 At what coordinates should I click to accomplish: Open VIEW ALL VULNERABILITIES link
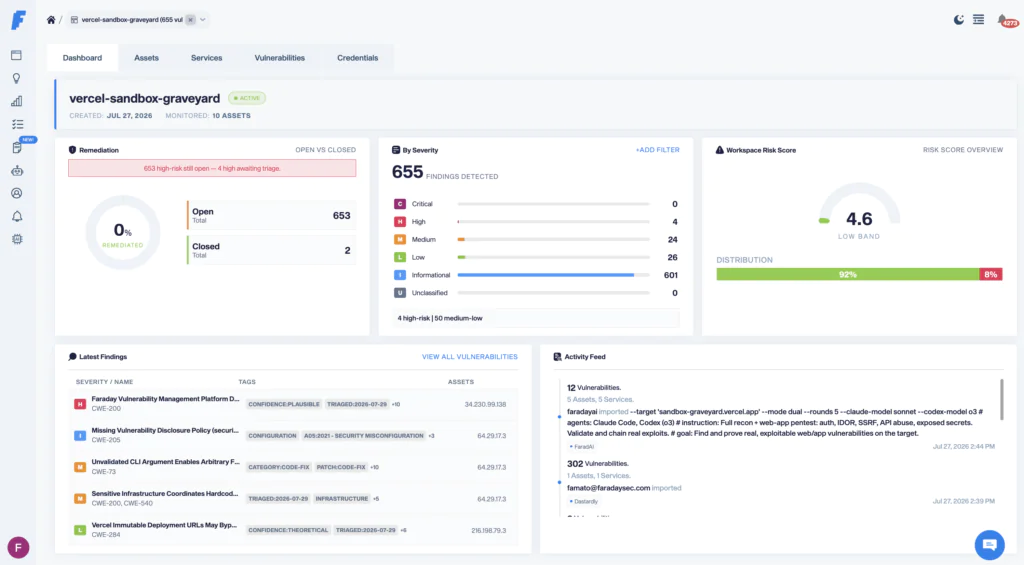(x=470, y=357)
